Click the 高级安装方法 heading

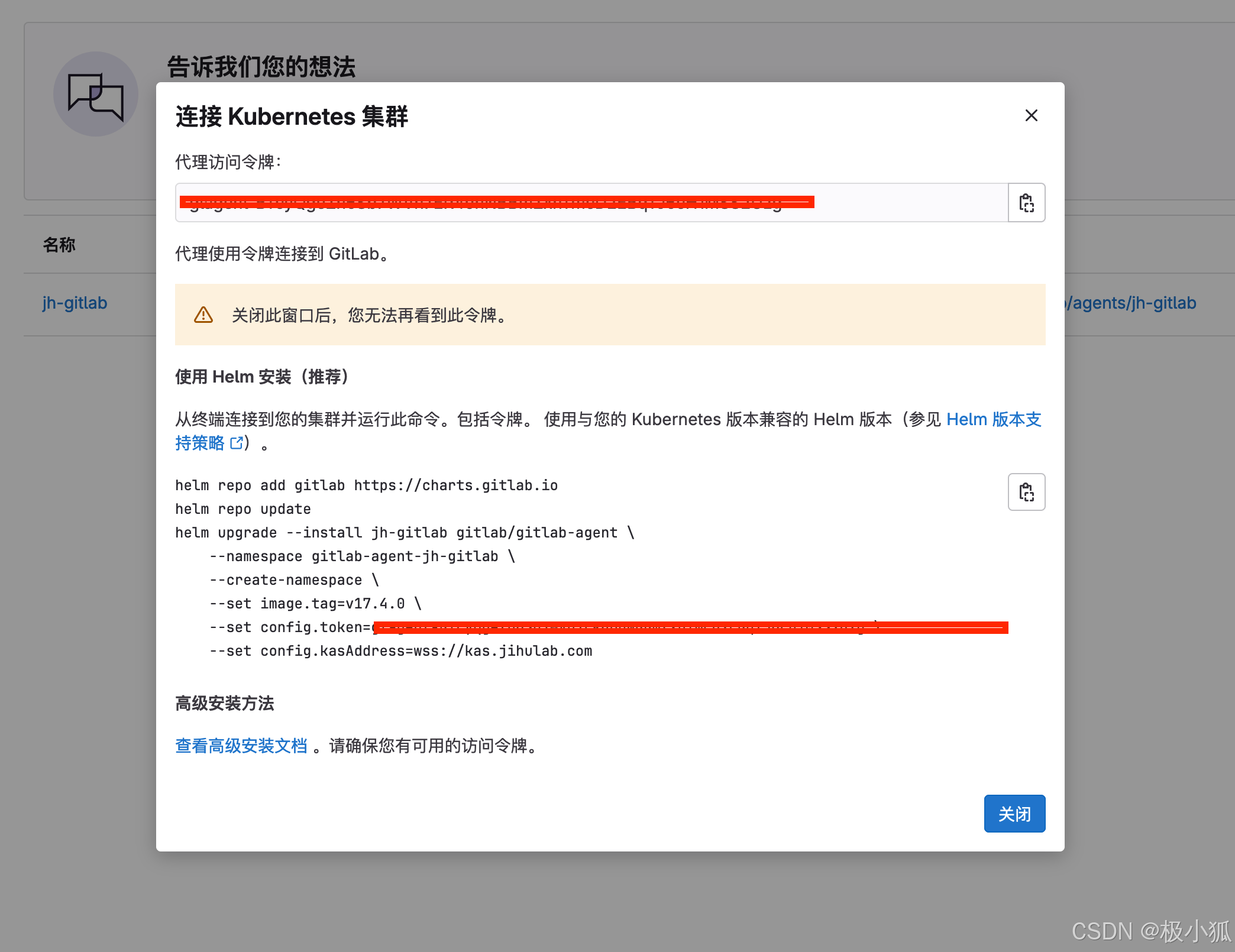225,703
